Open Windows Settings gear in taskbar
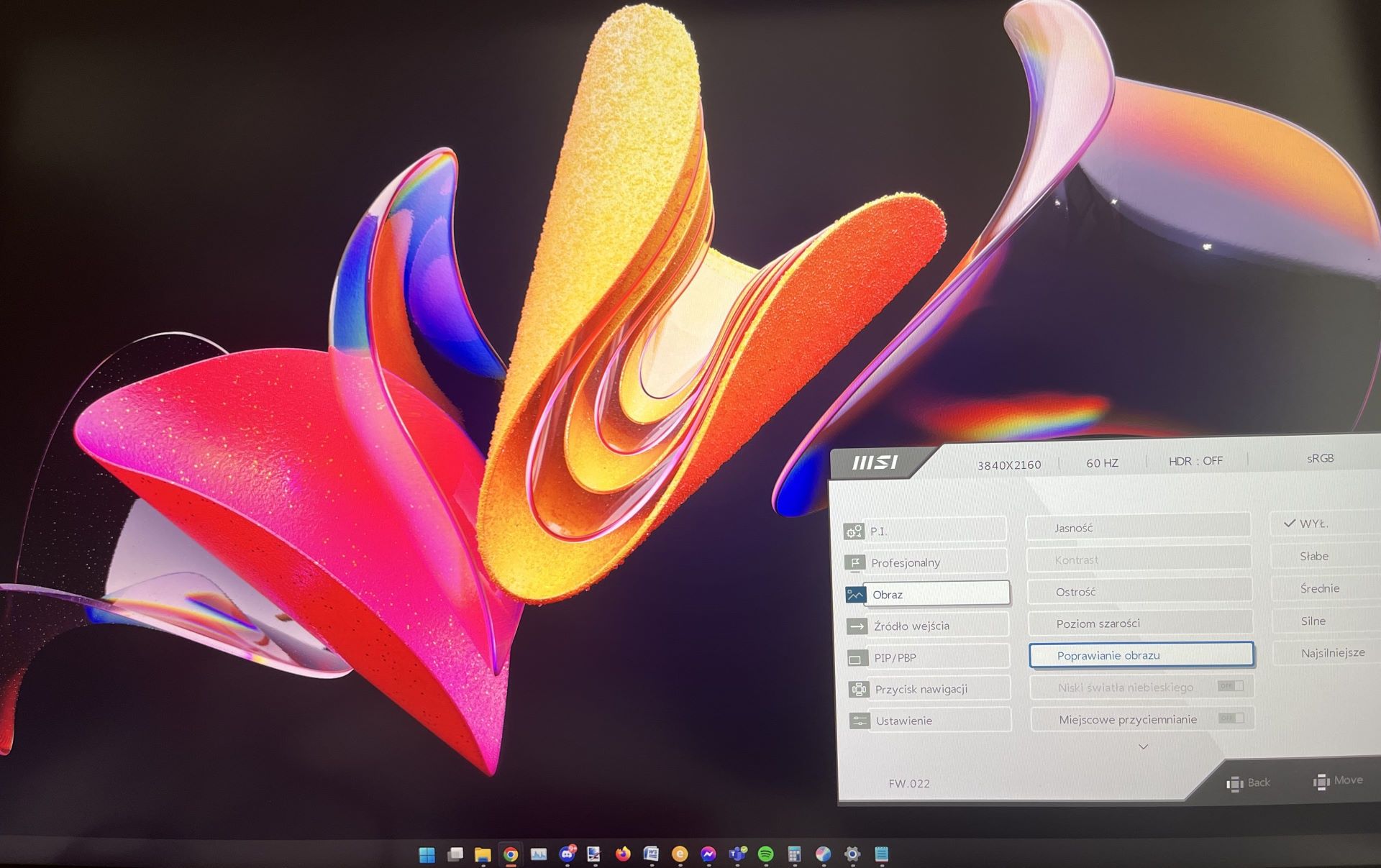Screen dimensions: 1381x868 tap(852, 854)
